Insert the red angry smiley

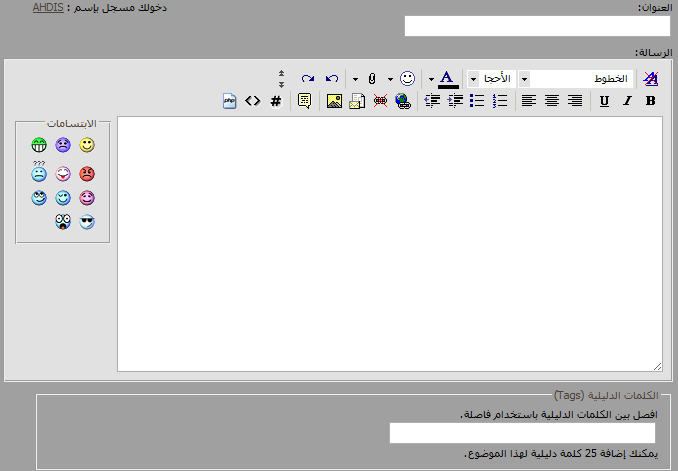(87, 173)
